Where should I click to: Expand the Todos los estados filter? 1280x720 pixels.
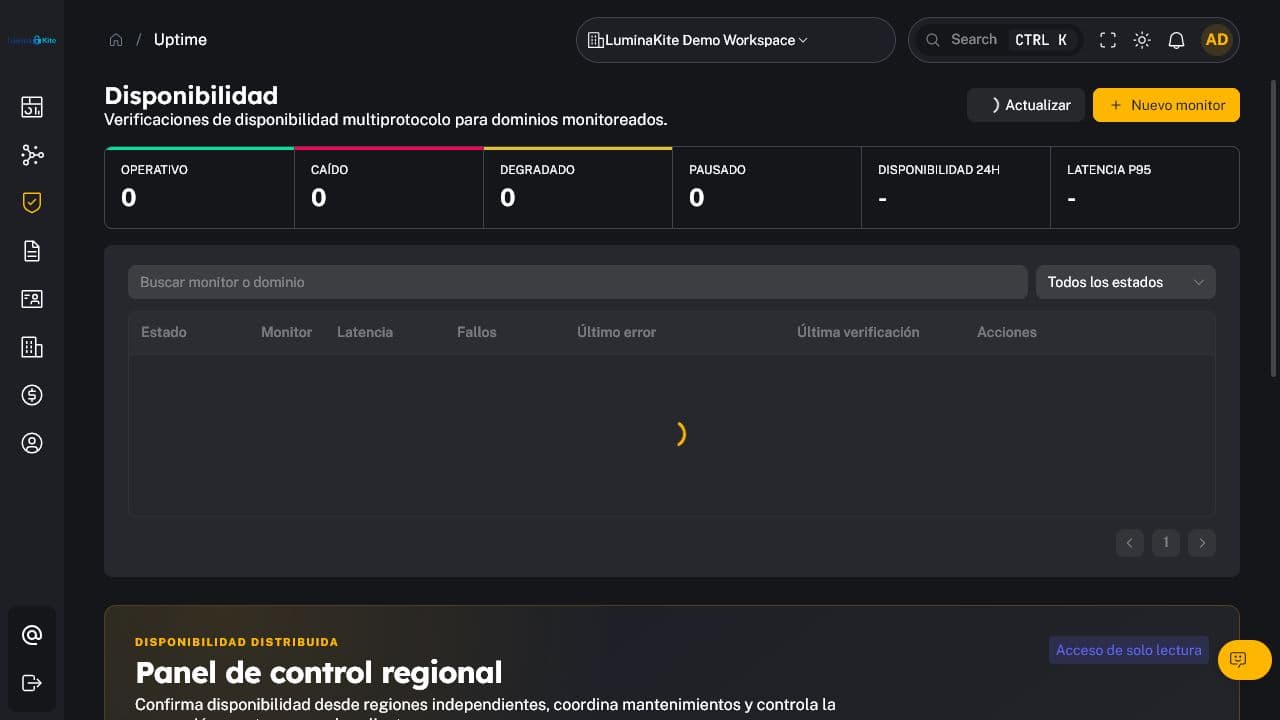[1126, 282]
